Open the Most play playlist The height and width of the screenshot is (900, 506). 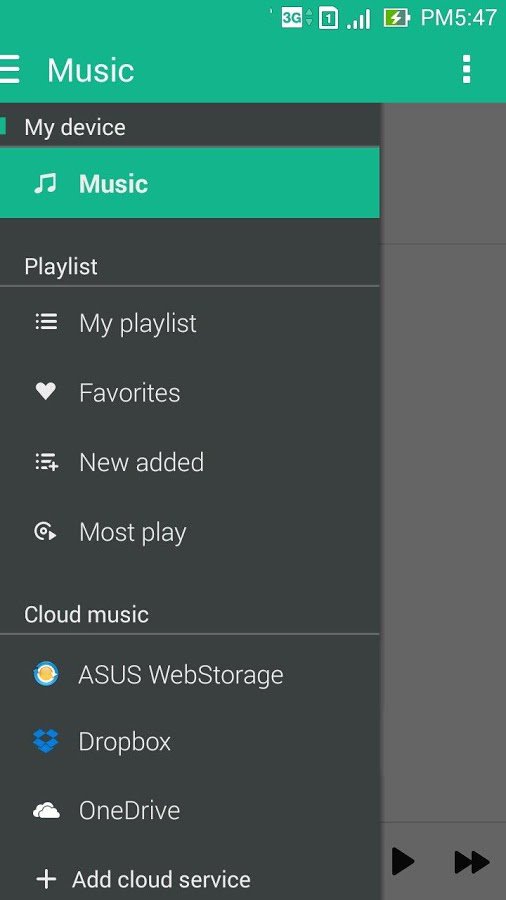189,533
